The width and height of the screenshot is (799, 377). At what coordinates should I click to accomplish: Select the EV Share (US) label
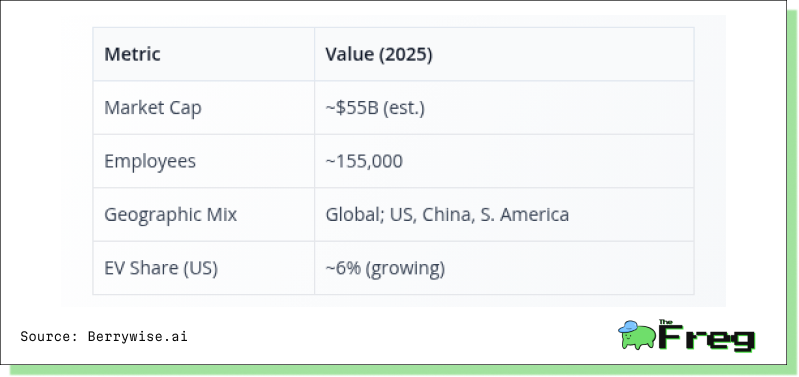click(x=161, y=268)
